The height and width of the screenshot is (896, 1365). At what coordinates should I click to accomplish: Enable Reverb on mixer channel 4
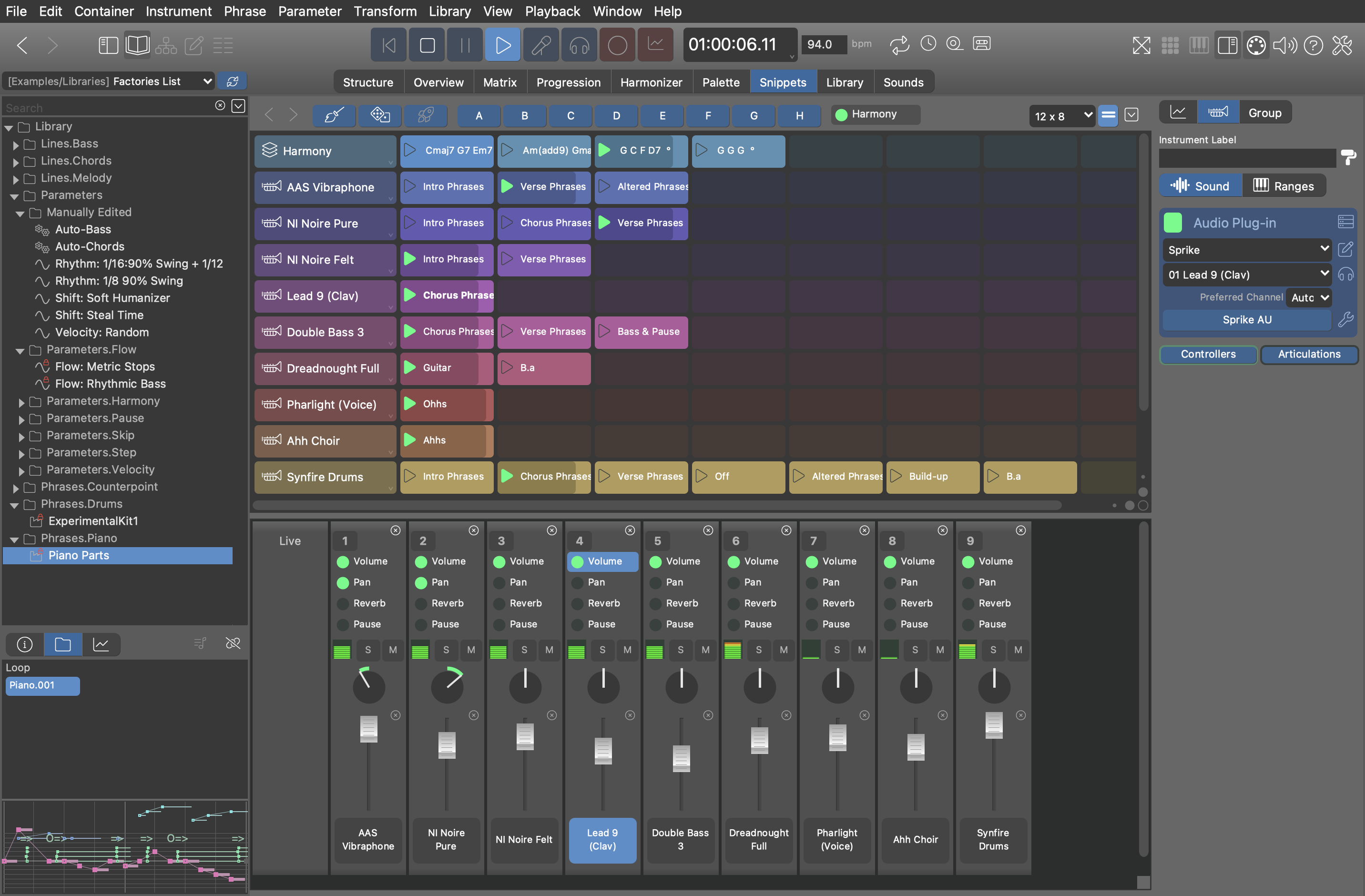tap(577, 603)
